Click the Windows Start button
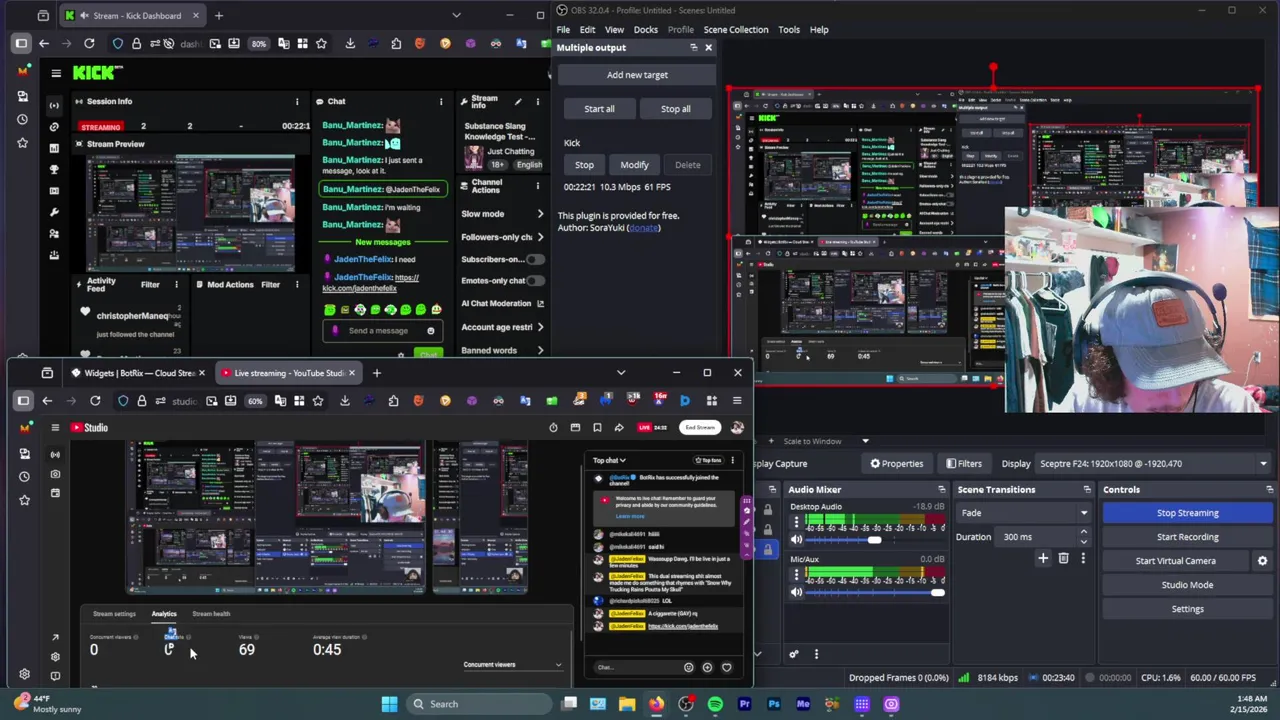Screen dimensions: 1280x720 [389, 704]
